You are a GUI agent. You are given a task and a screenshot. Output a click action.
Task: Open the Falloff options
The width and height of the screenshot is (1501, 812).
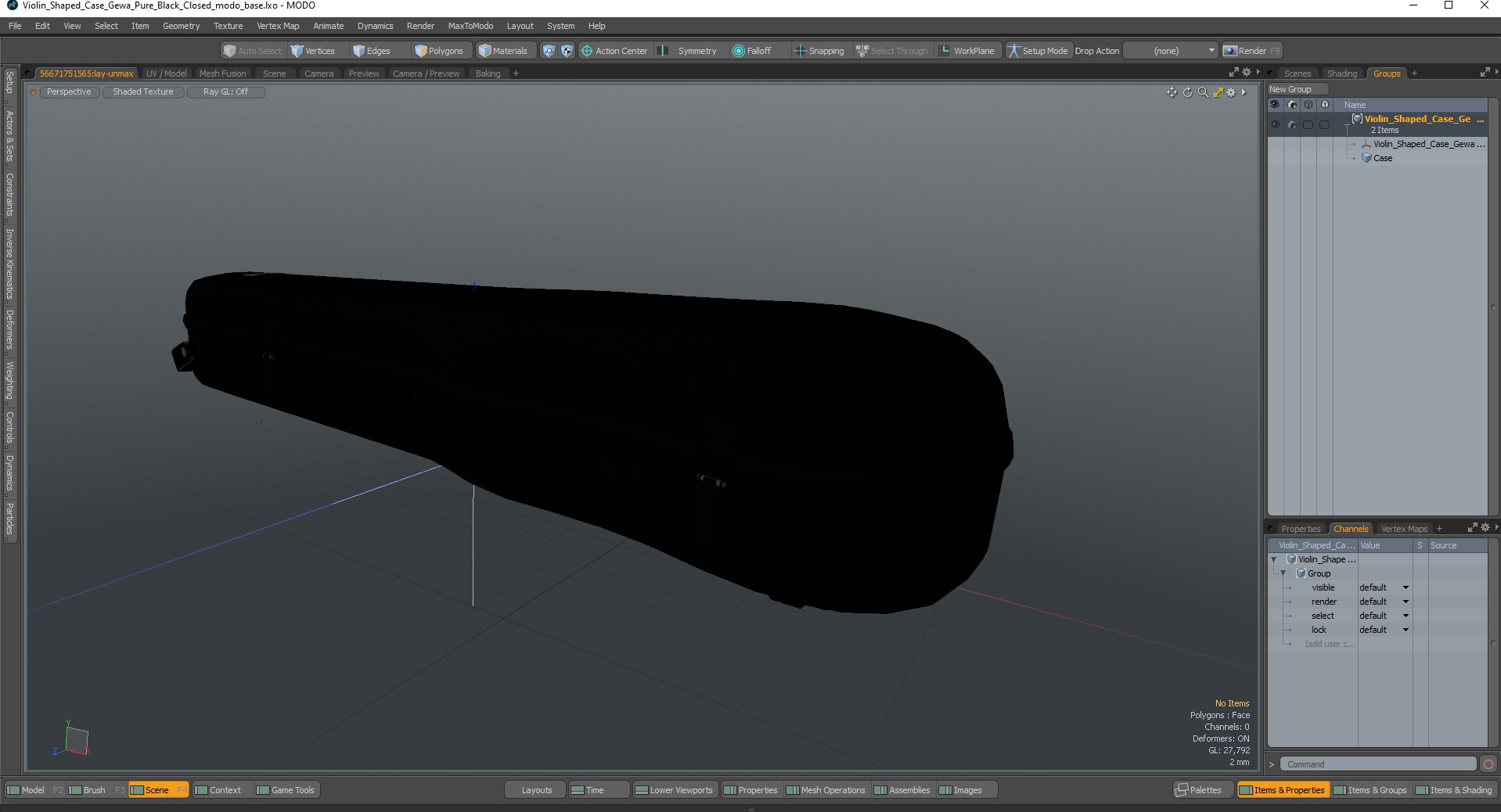(752, 51)
